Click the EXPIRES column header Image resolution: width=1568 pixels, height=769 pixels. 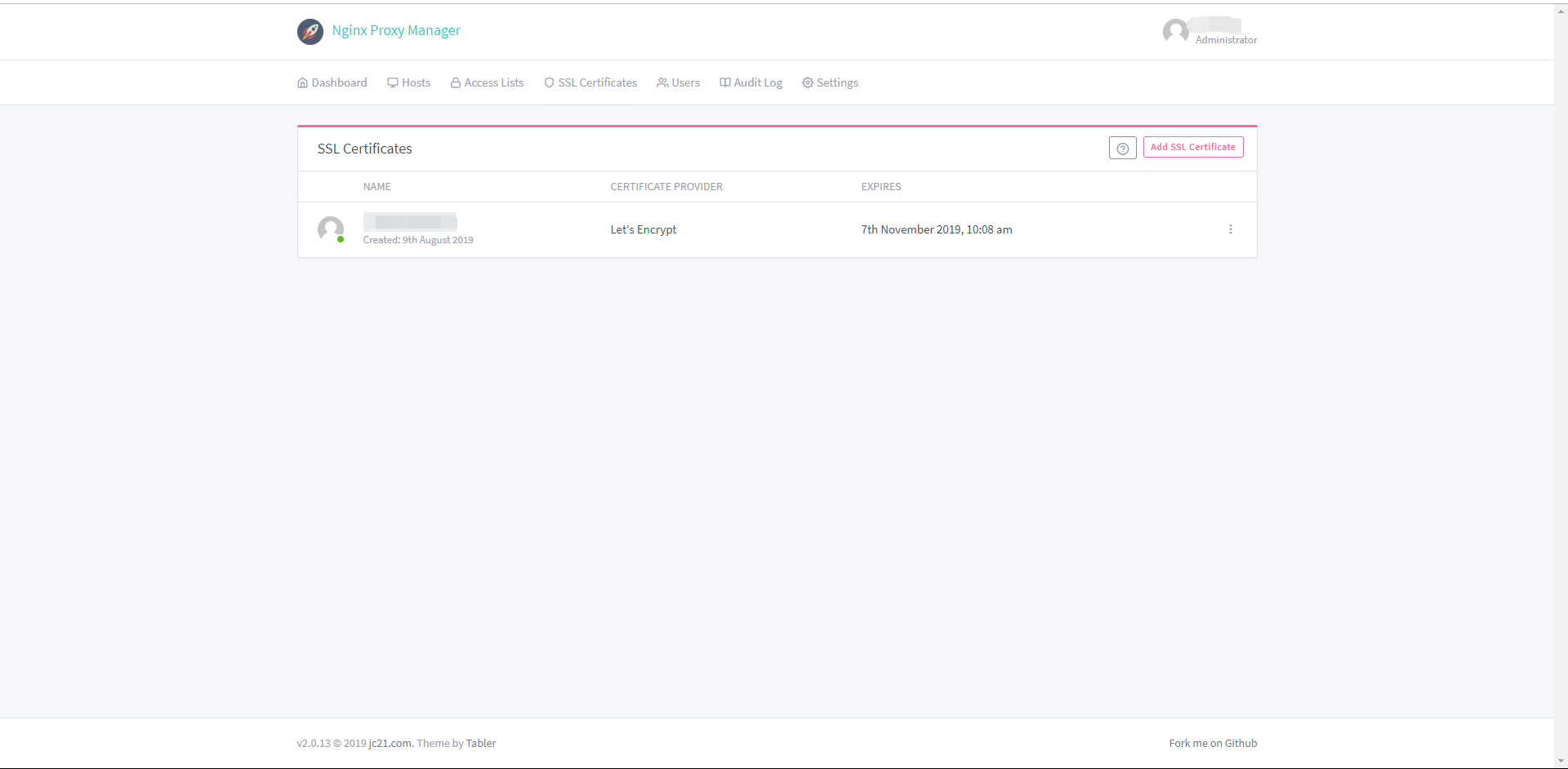point(881,187)
